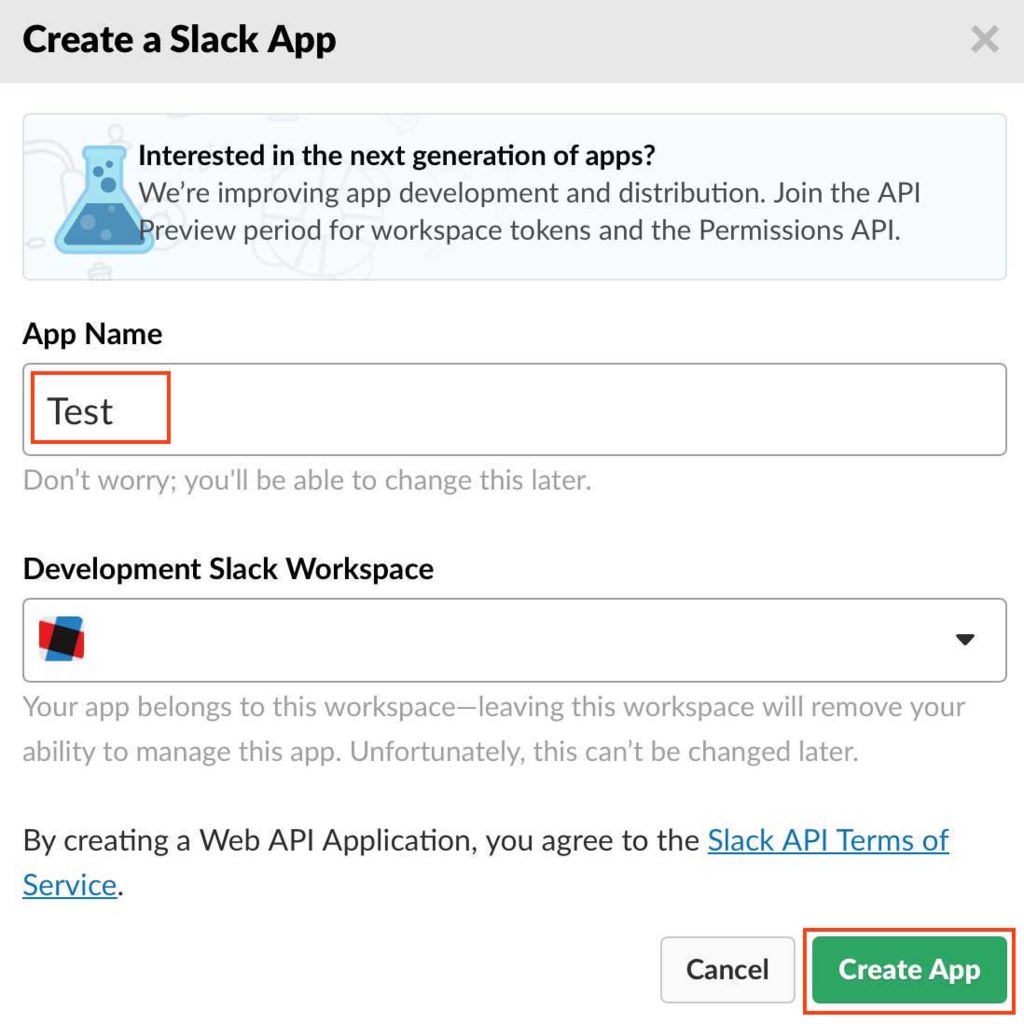Click empty area of the dialog header bar
Image resolution: width=1024 pixels, height=1024 pixels.
click(x=653, y=40)
